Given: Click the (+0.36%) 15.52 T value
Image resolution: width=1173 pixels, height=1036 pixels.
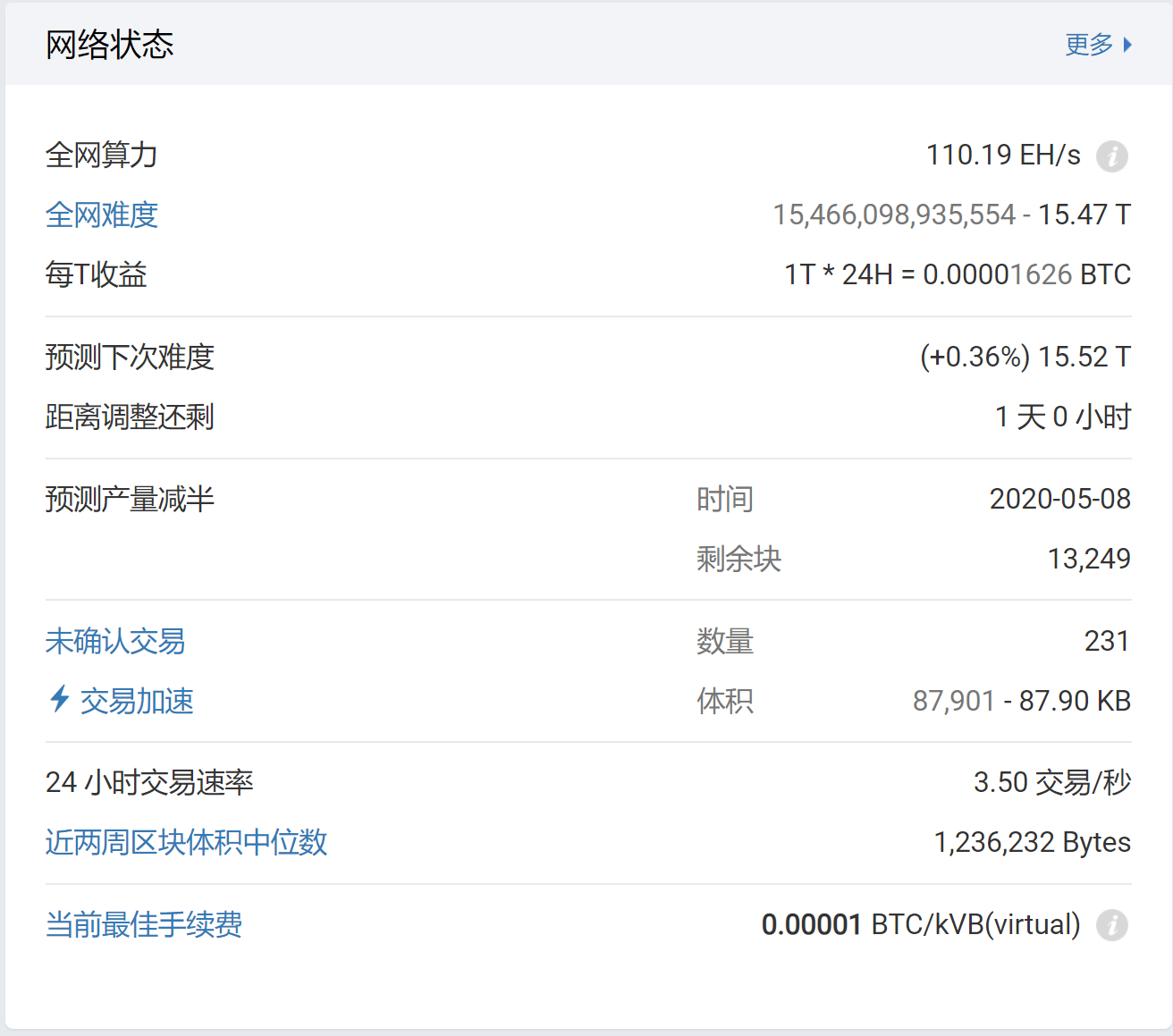Looking at the screenshot, I should [x=1025, y=357].
